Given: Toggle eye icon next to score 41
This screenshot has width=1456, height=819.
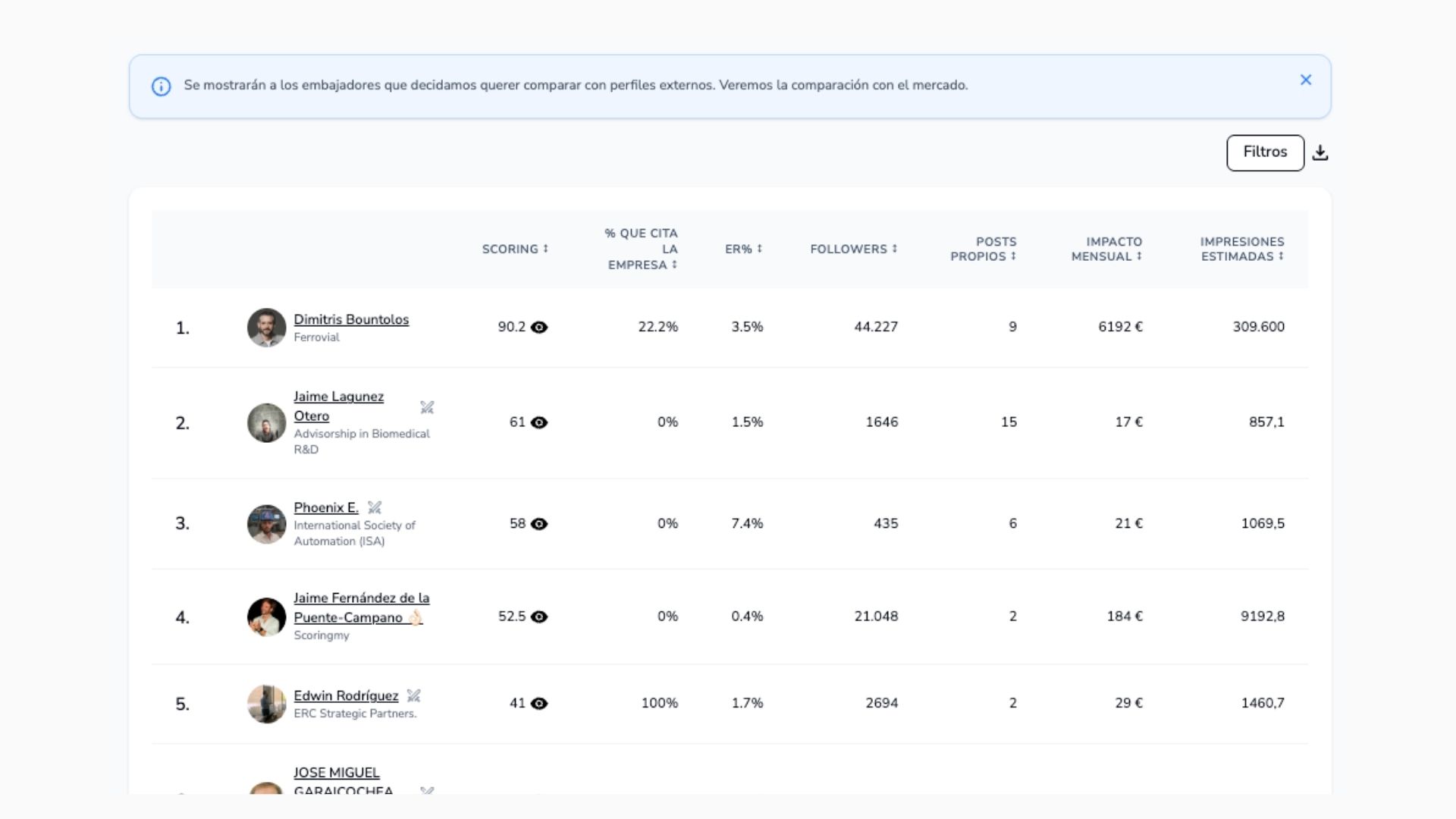Looking at the screenshot, I should point(539,704).
